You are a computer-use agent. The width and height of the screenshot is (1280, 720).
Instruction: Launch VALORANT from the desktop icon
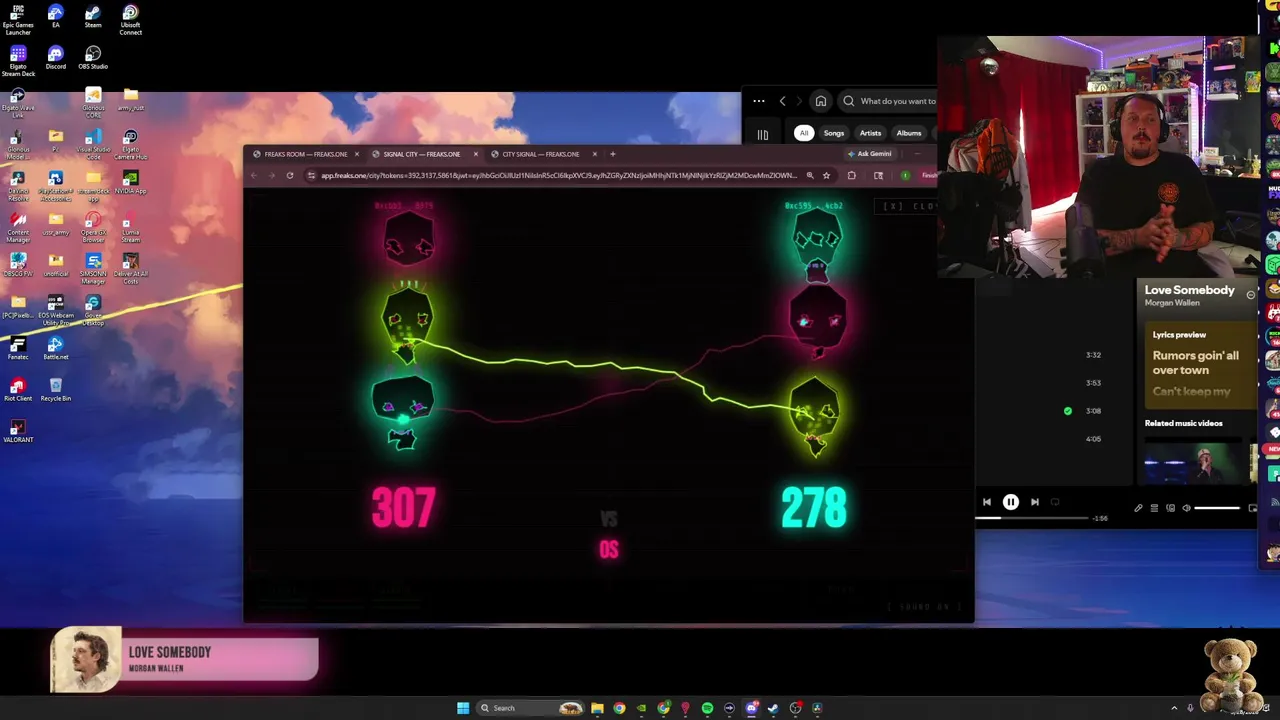(x=18, y=431)
